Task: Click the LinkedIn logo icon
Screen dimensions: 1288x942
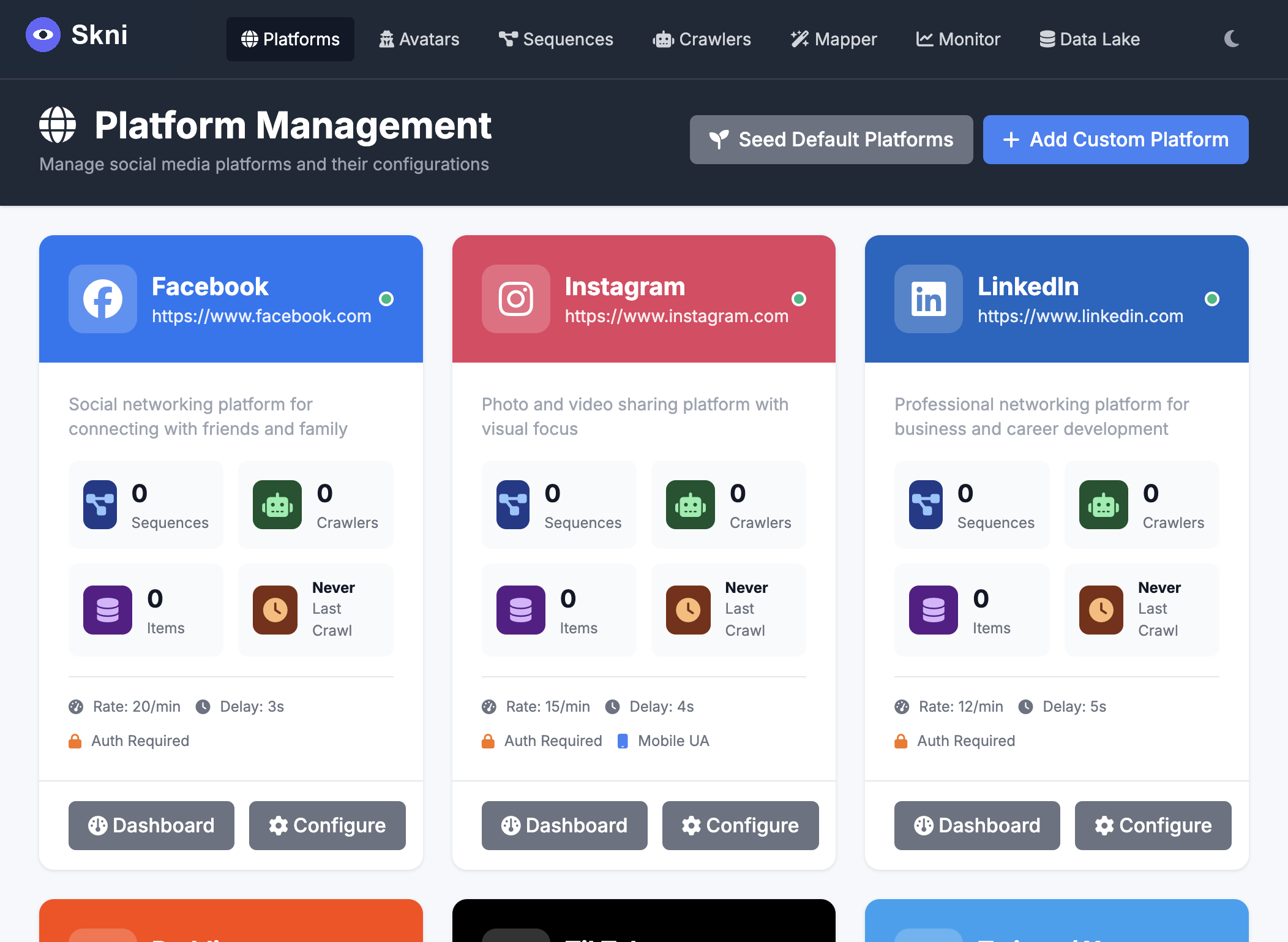Action: [x=928, y=299]
